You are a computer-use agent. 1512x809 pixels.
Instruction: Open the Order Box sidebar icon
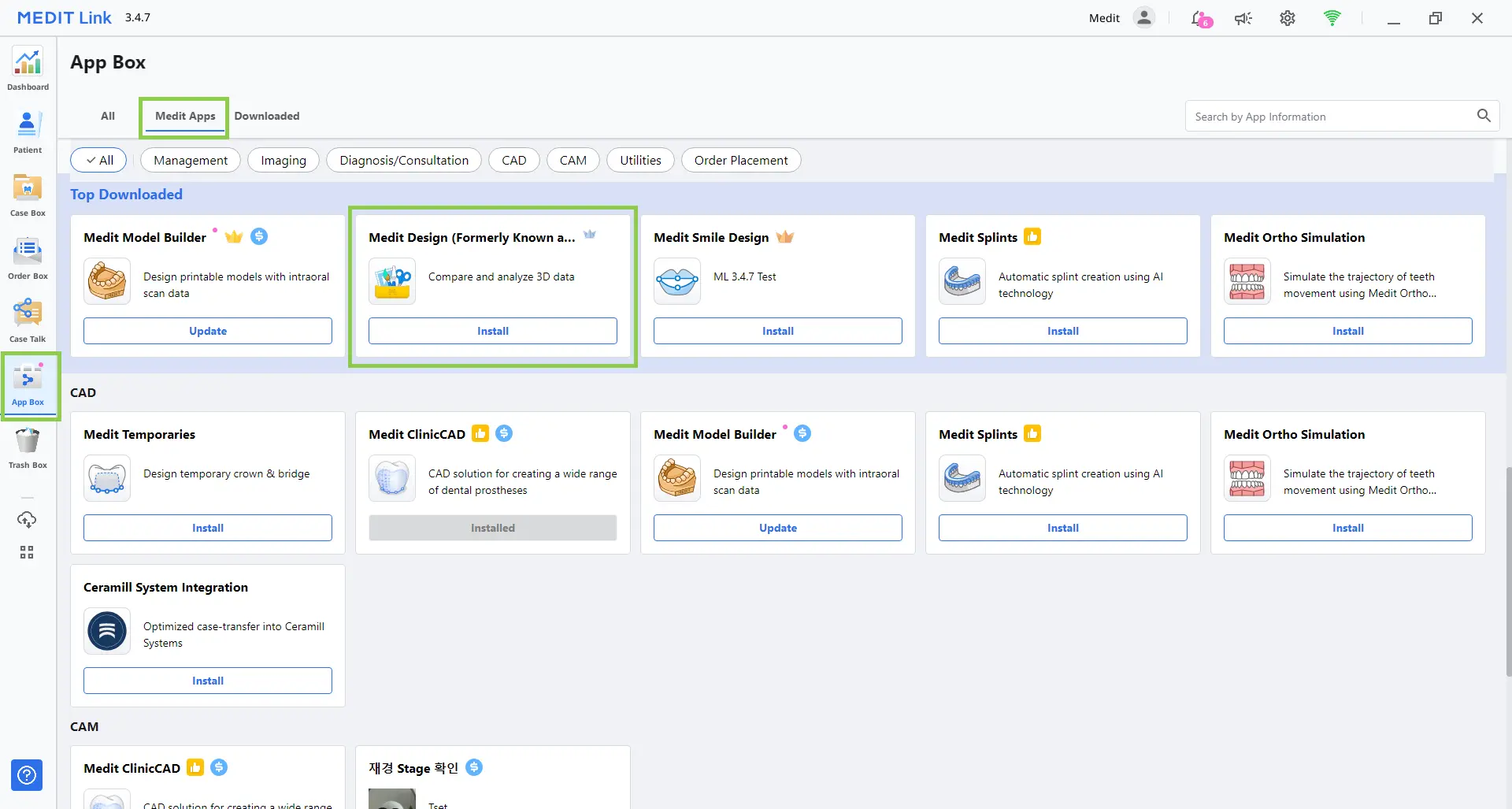pyautogui.click(x=28, y=258)
